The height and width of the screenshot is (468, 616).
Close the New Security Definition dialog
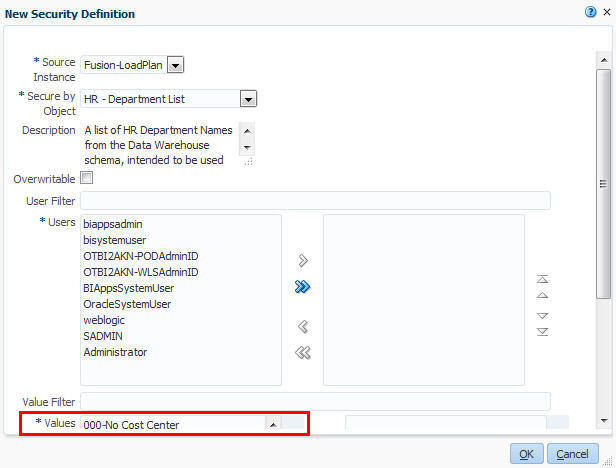click(x=607, y=12)
